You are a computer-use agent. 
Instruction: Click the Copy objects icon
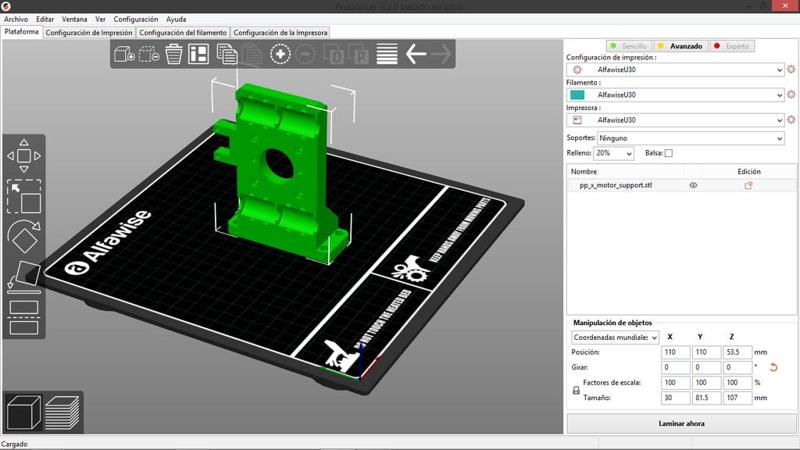227,54
